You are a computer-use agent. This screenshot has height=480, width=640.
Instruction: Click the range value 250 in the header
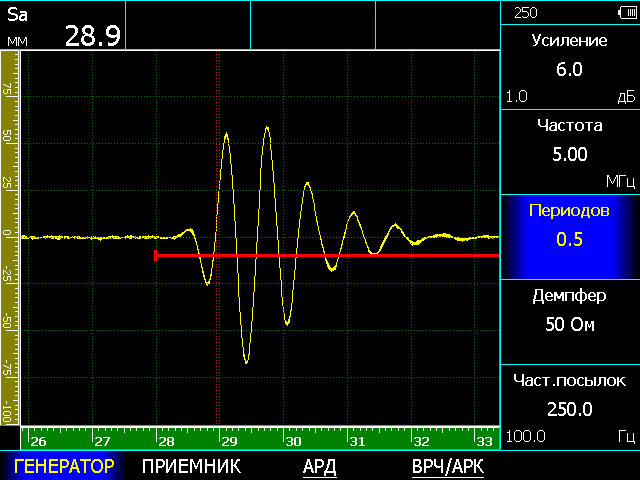[525, 12]
